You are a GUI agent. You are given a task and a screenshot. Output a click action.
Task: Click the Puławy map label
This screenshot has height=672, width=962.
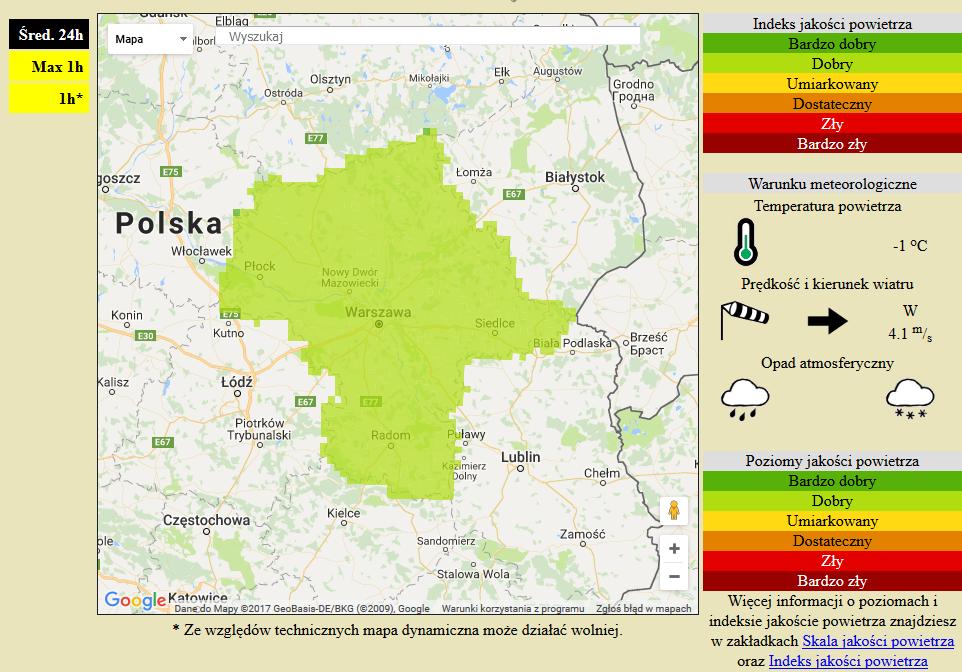coord(466,434)
